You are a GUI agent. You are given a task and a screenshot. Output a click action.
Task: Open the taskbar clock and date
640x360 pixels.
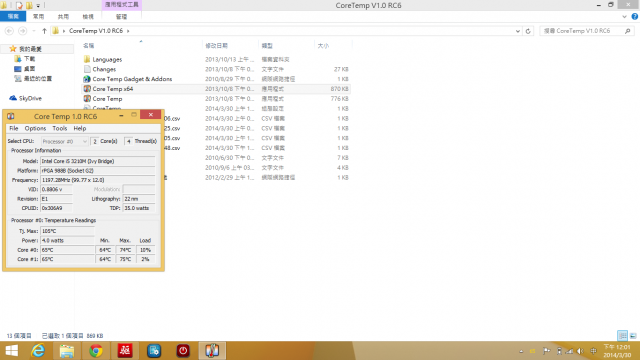coord(617,351)
